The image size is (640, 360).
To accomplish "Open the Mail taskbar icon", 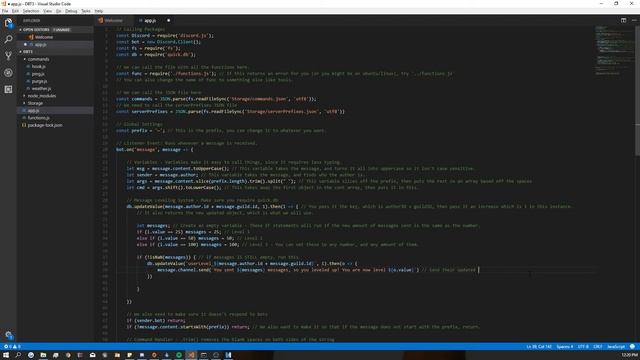I will click(92, 355).
